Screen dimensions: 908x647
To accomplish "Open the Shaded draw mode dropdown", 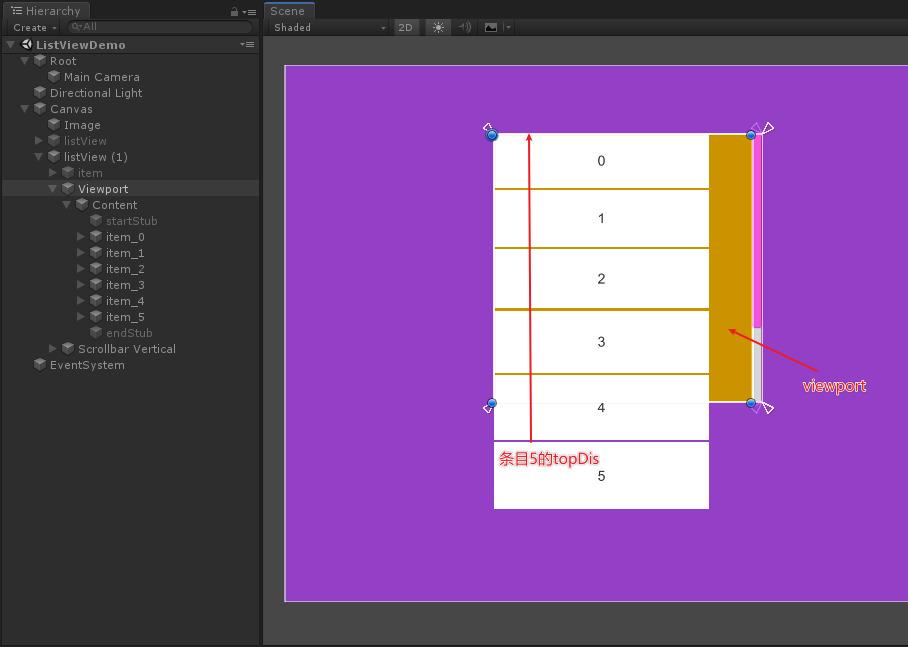I will pos(329,28).
